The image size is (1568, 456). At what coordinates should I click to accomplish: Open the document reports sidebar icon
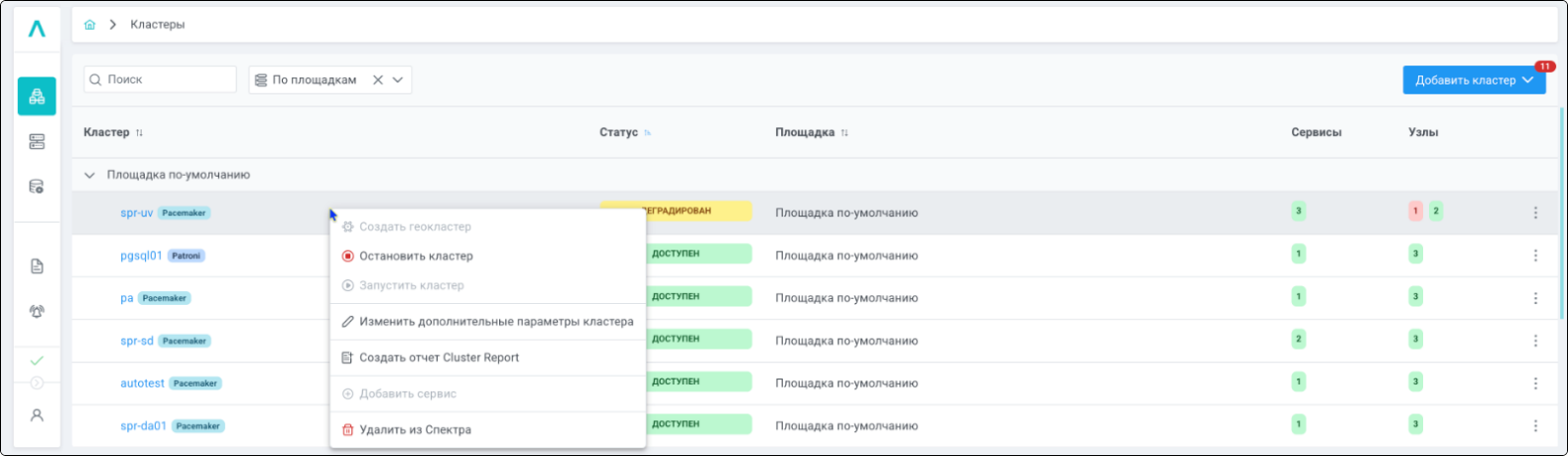37,266
